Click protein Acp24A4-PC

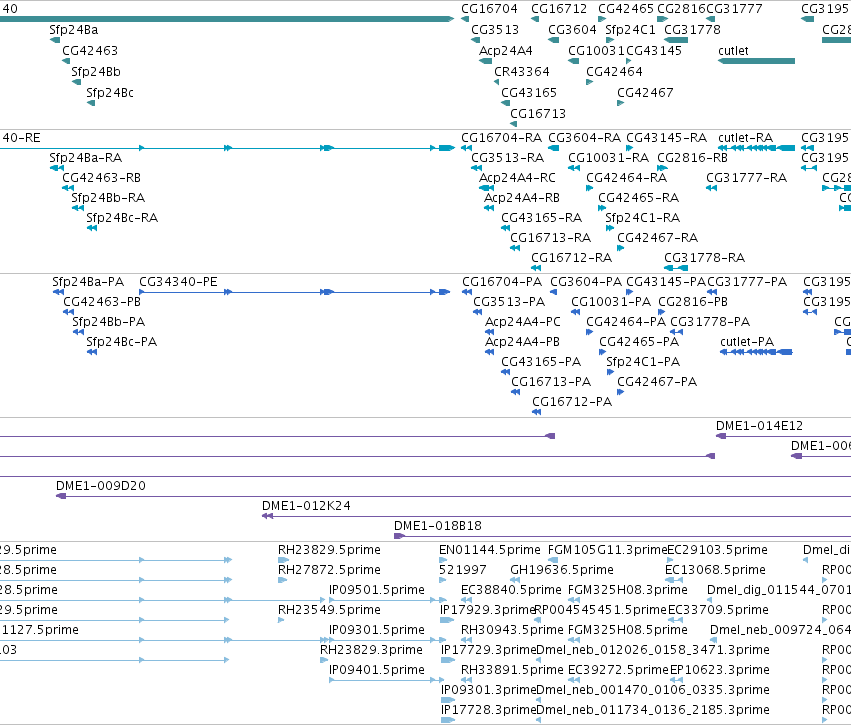(x=522, y=322)
